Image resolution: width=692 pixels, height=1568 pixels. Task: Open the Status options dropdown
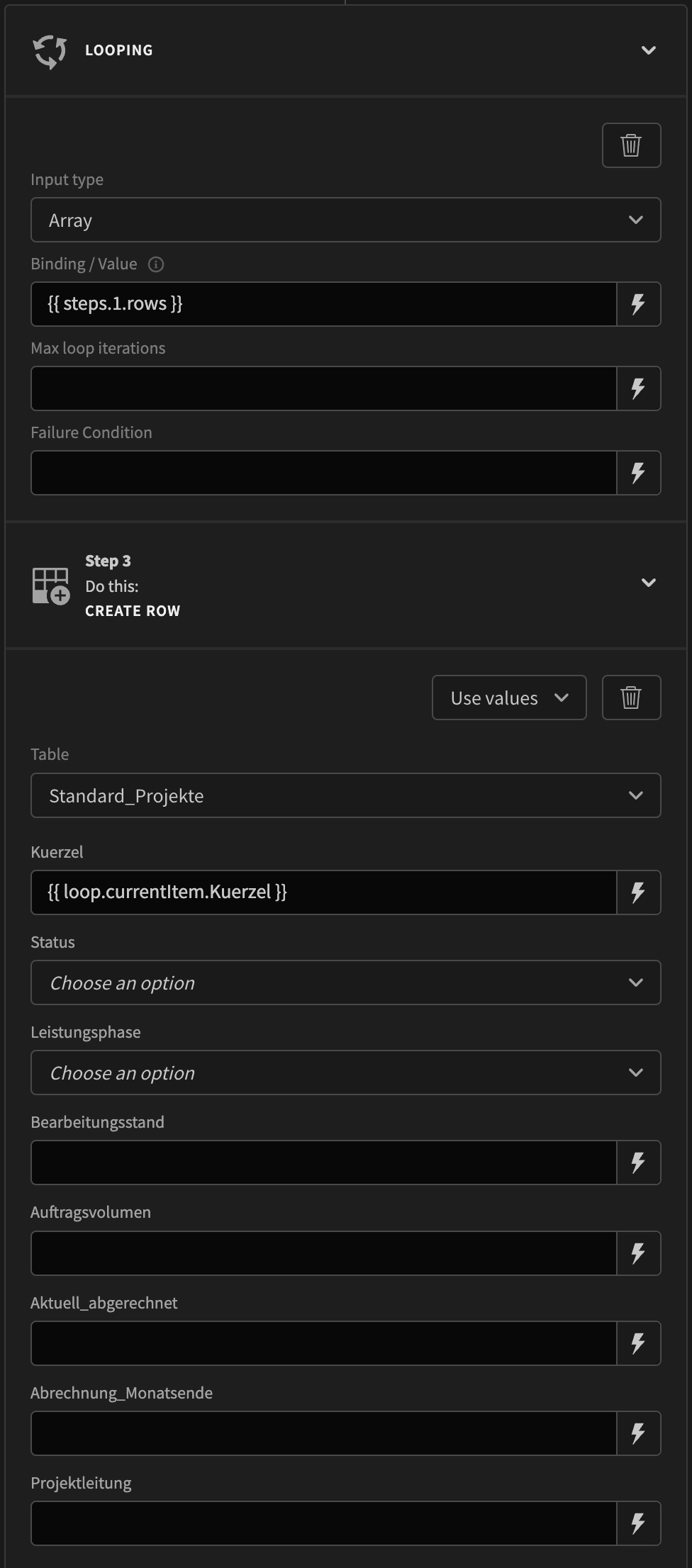click(x=345, y=982)
